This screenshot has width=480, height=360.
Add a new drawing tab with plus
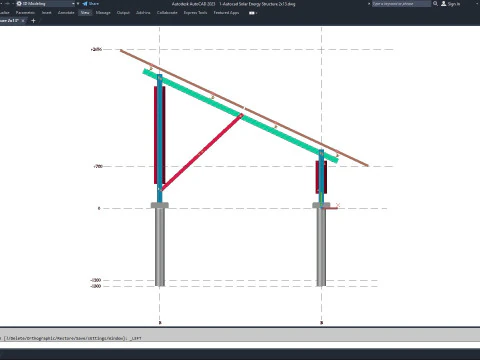(33, 21)
